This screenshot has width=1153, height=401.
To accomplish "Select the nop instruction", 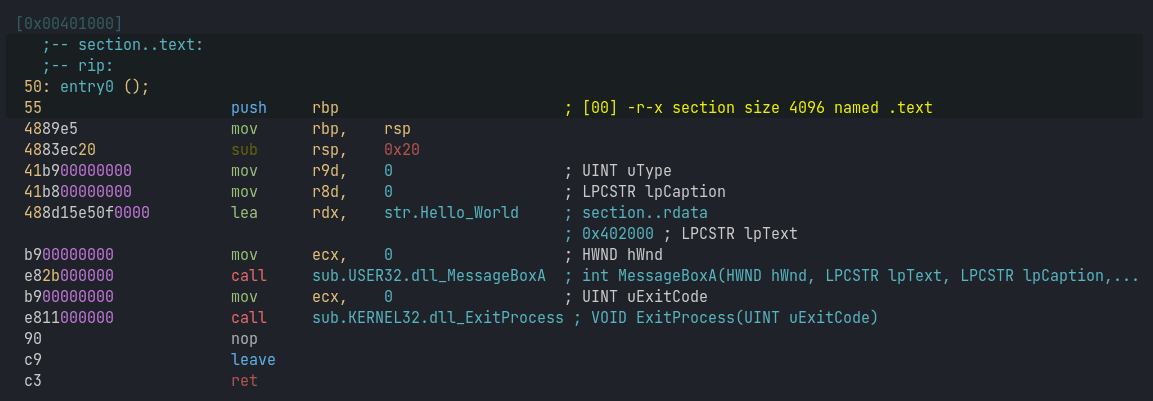I will coord(244,338).
